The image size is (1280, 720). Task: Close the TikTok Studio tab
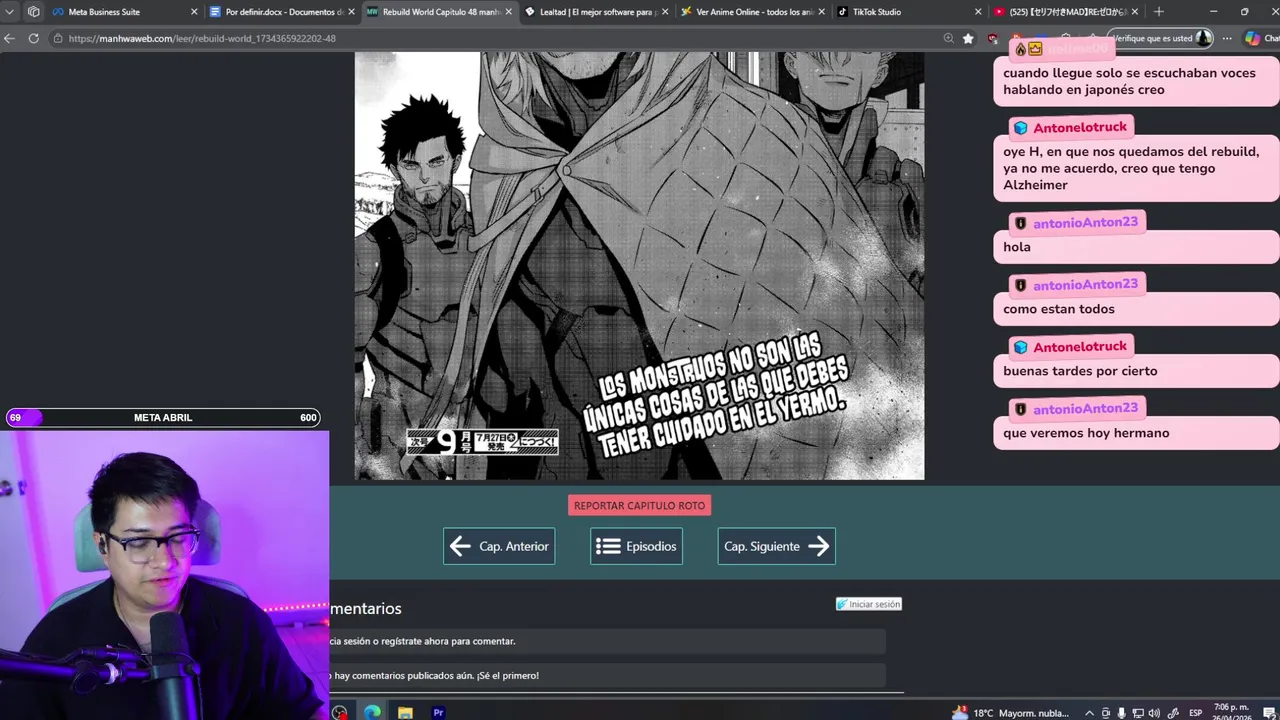click(978, 12)
